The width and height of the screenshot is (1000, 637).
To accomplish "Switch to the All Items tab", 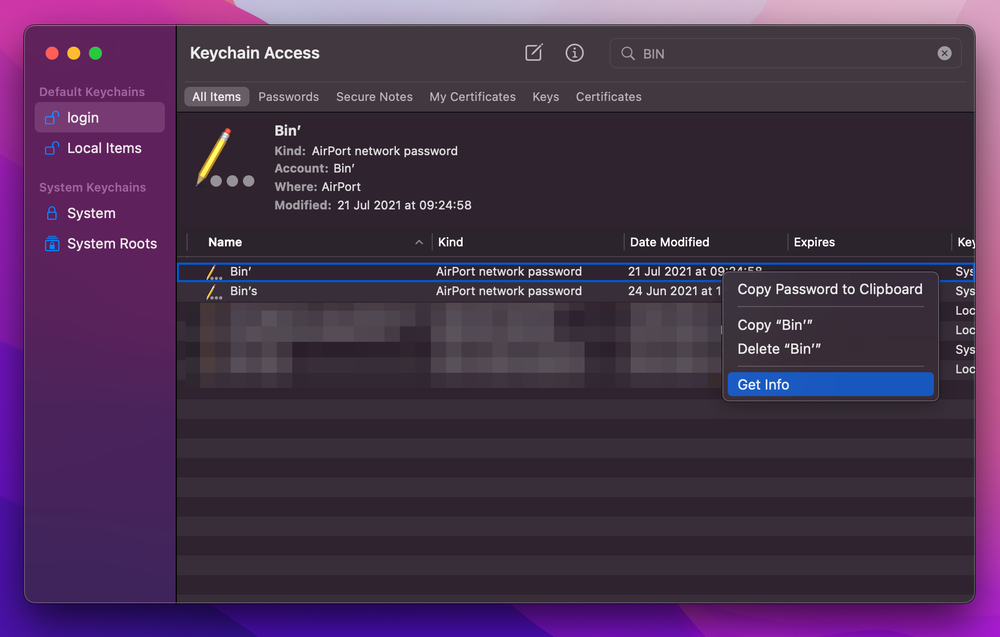I will (216, 97).
